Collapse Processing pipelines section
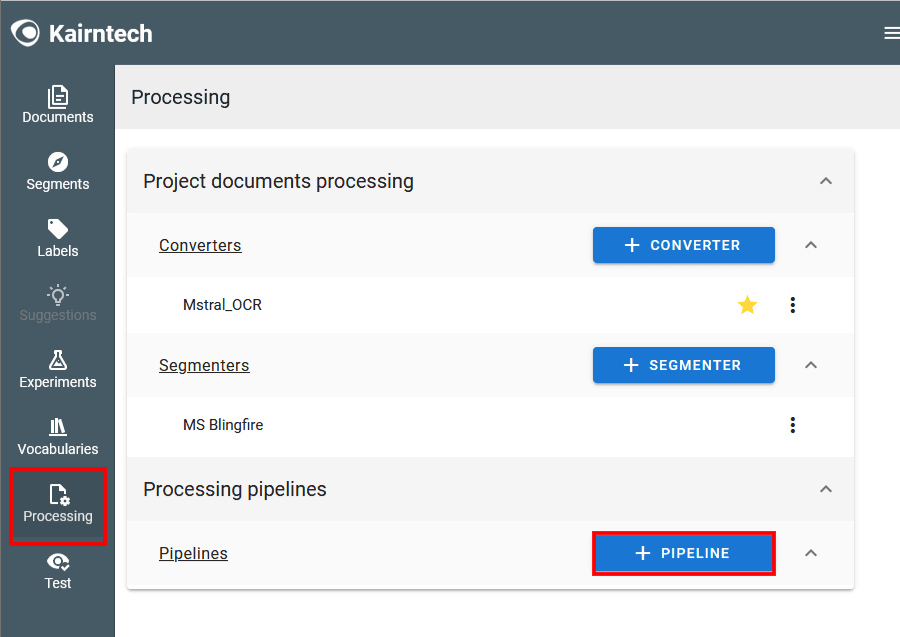900x637 pixels. click(826, 489)
